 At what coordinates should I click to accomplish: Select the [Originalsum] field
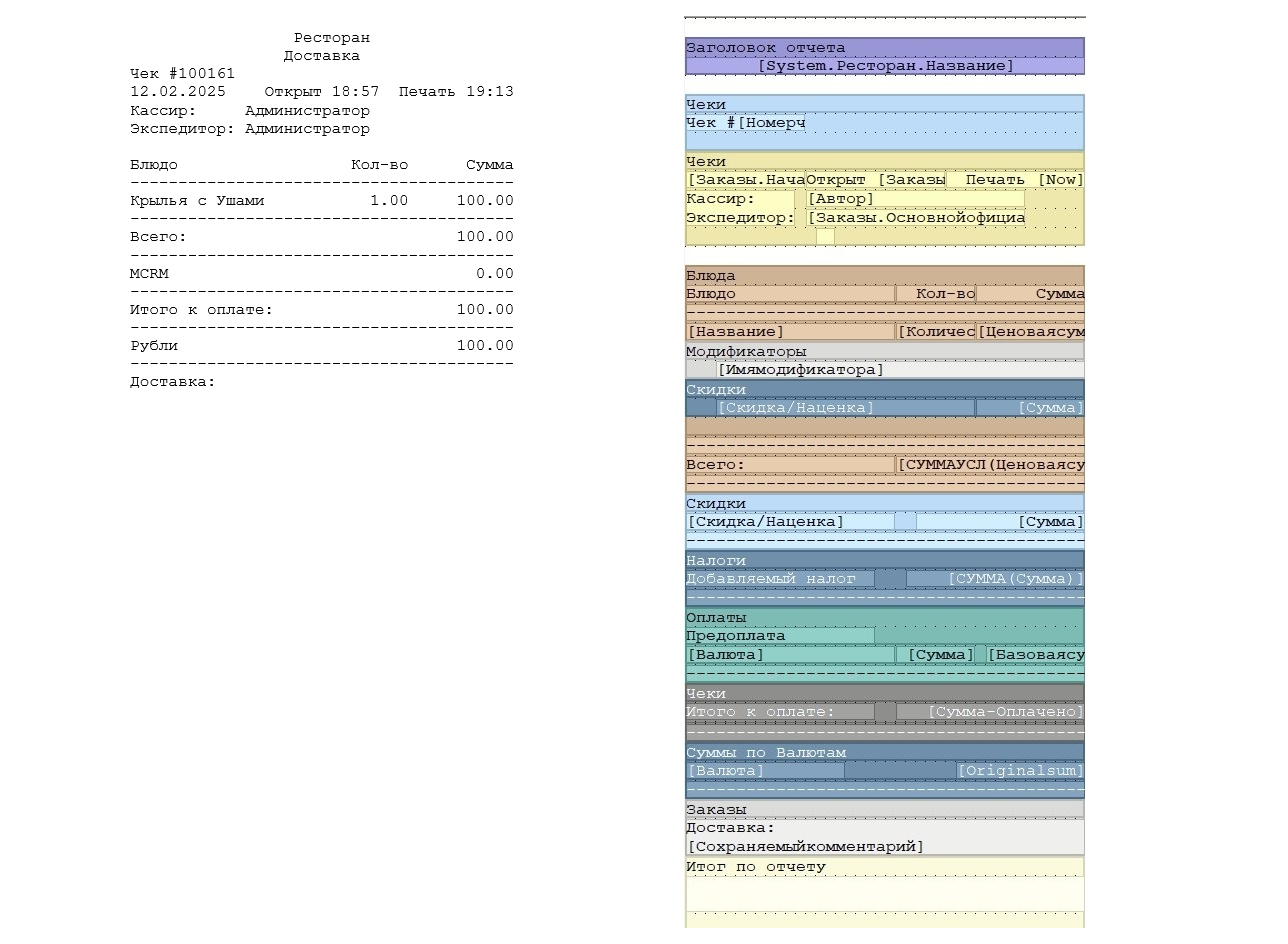click(x=1020, y=771)
